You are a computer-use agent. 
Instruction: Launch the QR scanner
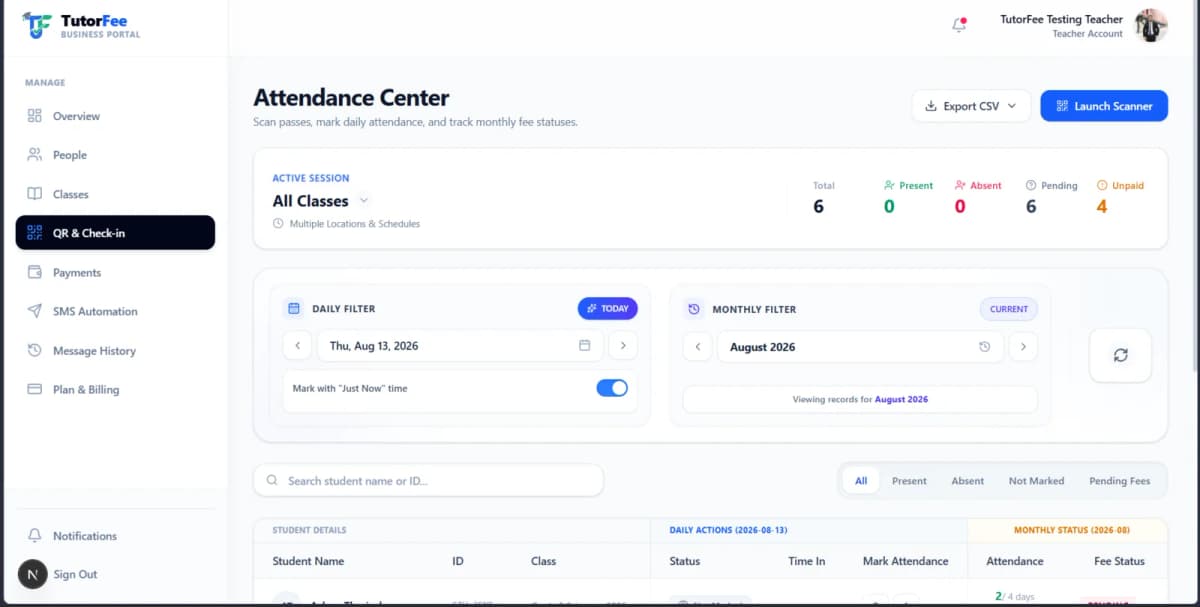(1104, 106)
